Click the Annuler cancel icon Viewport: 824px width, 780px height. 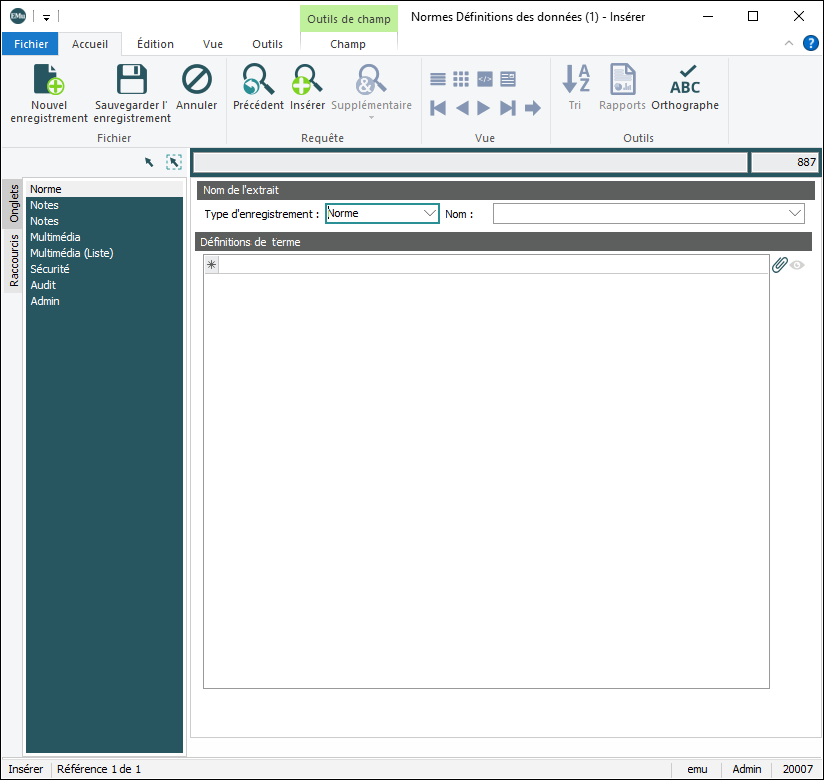197,81
